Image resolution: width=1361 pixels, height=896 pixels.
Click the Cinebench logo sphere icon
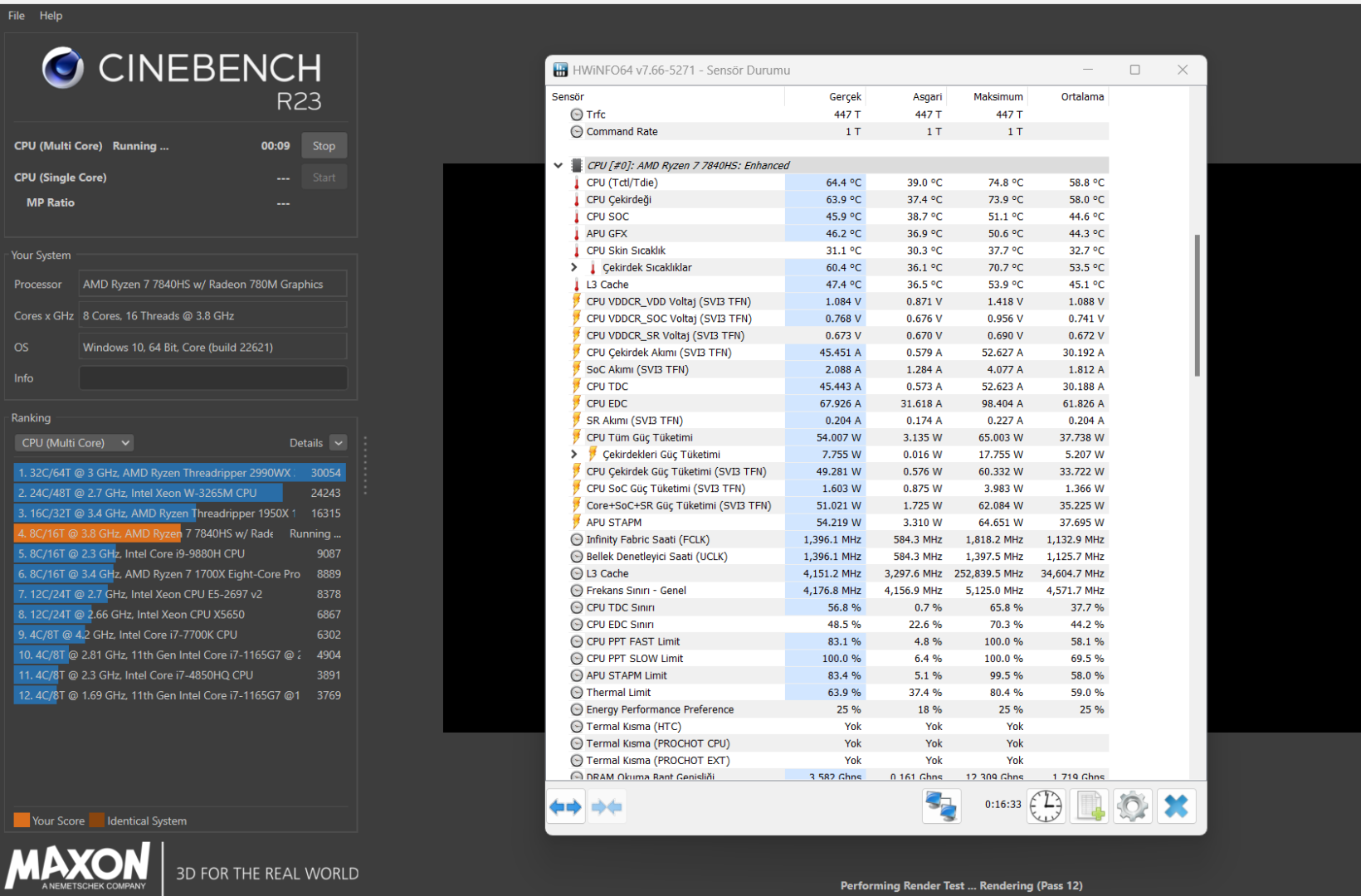[x=63, y=67]
